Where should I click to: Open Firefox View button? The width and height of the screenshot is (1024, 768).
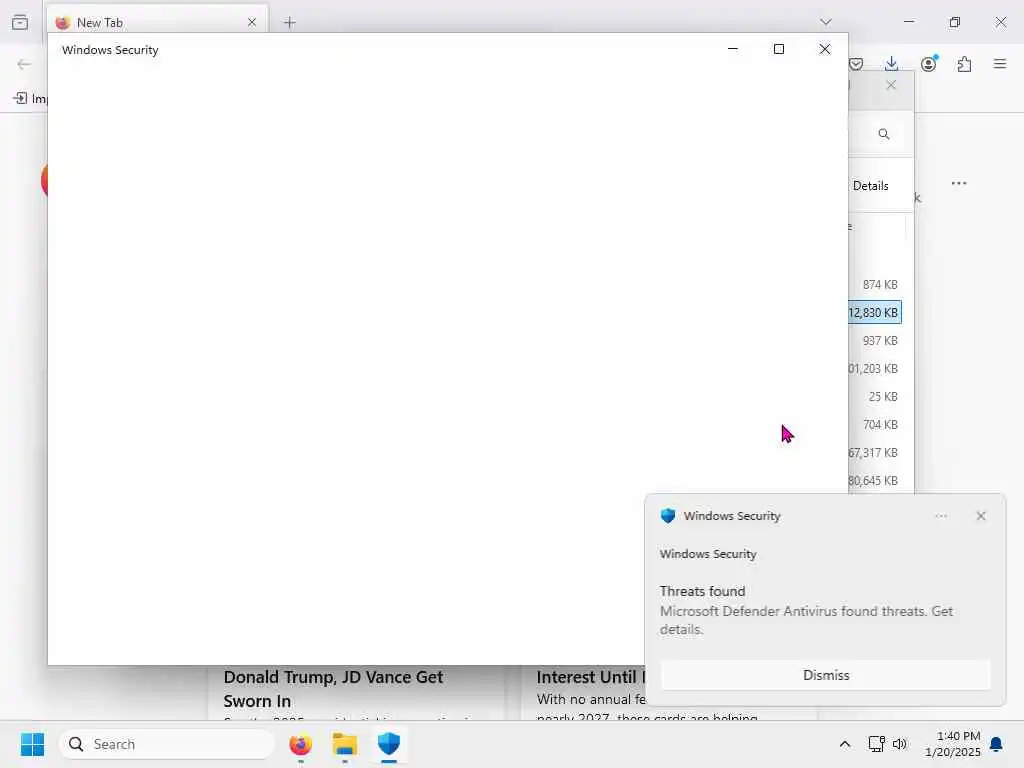click(x=20, y=22)
